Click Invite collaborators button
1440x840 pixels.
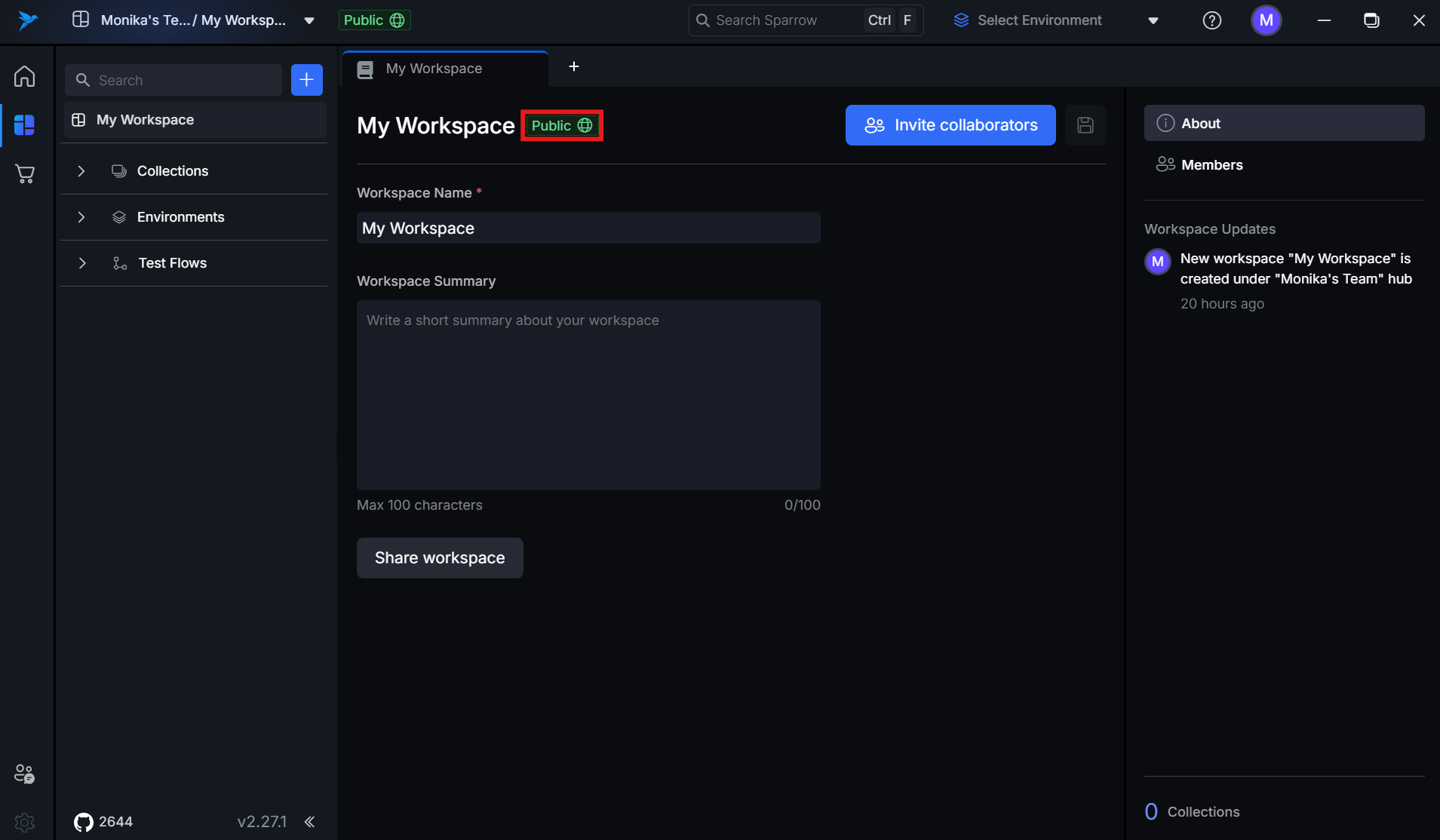pos(950,125)
